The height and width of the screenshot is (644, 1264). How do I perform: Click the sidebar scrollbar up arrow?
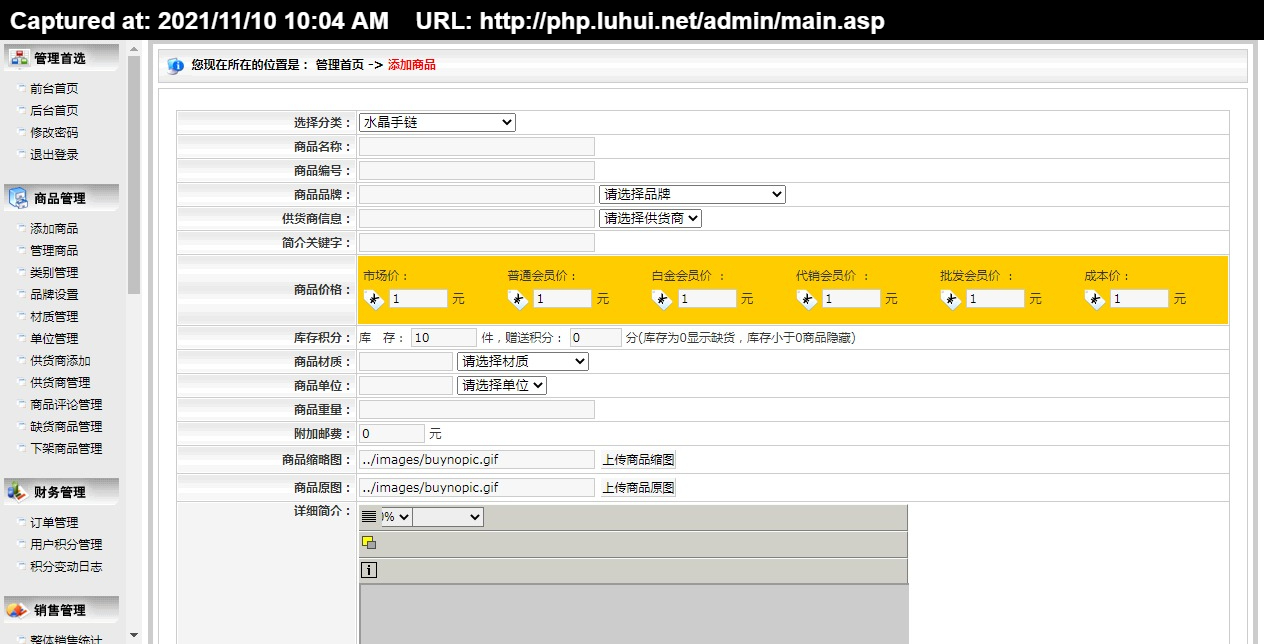pyautogui.click(x=134, y=49)
